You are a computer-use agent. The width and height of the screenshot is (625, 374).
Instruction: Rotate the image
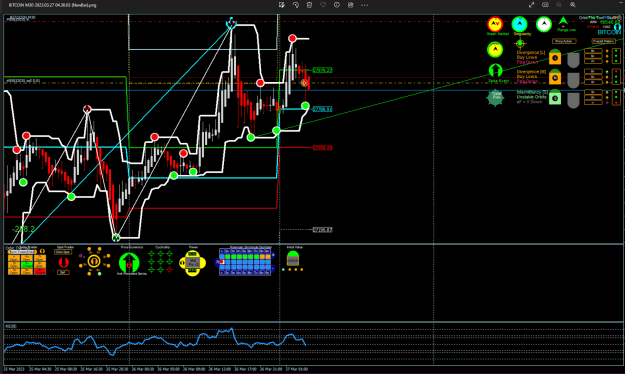point(296,5)
